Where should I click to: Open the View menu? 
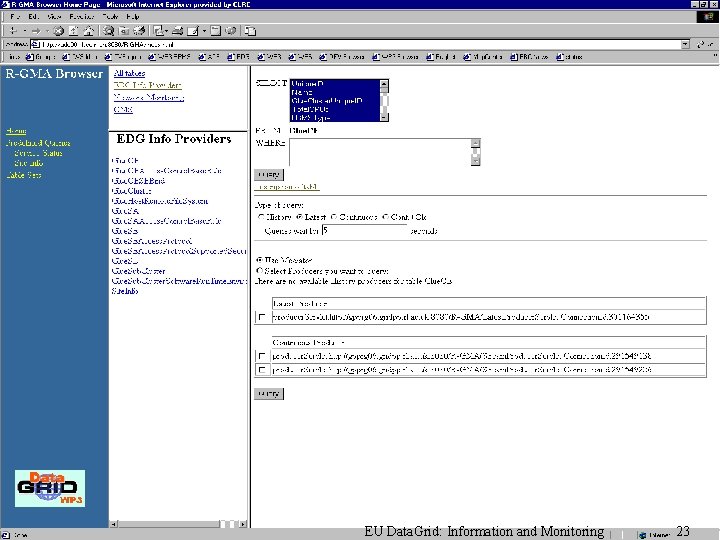[54, 17]
